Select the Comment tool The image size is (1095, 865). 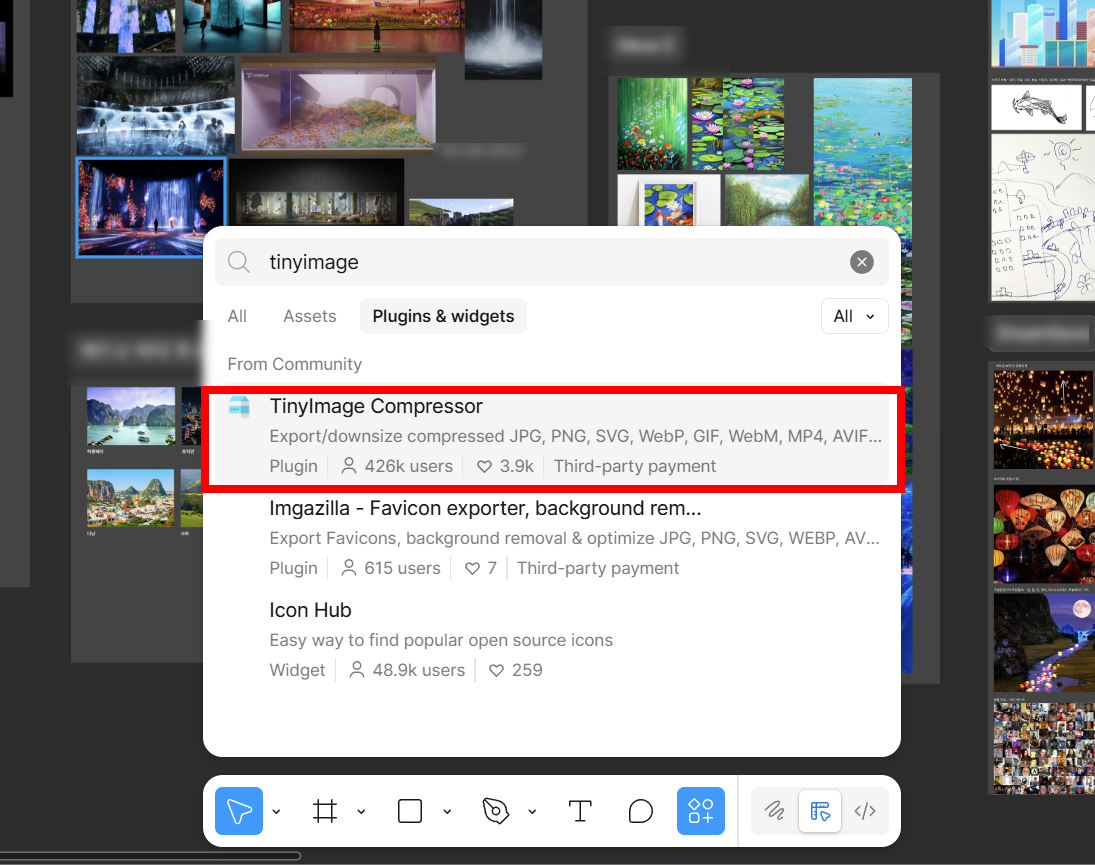point(640,811)
